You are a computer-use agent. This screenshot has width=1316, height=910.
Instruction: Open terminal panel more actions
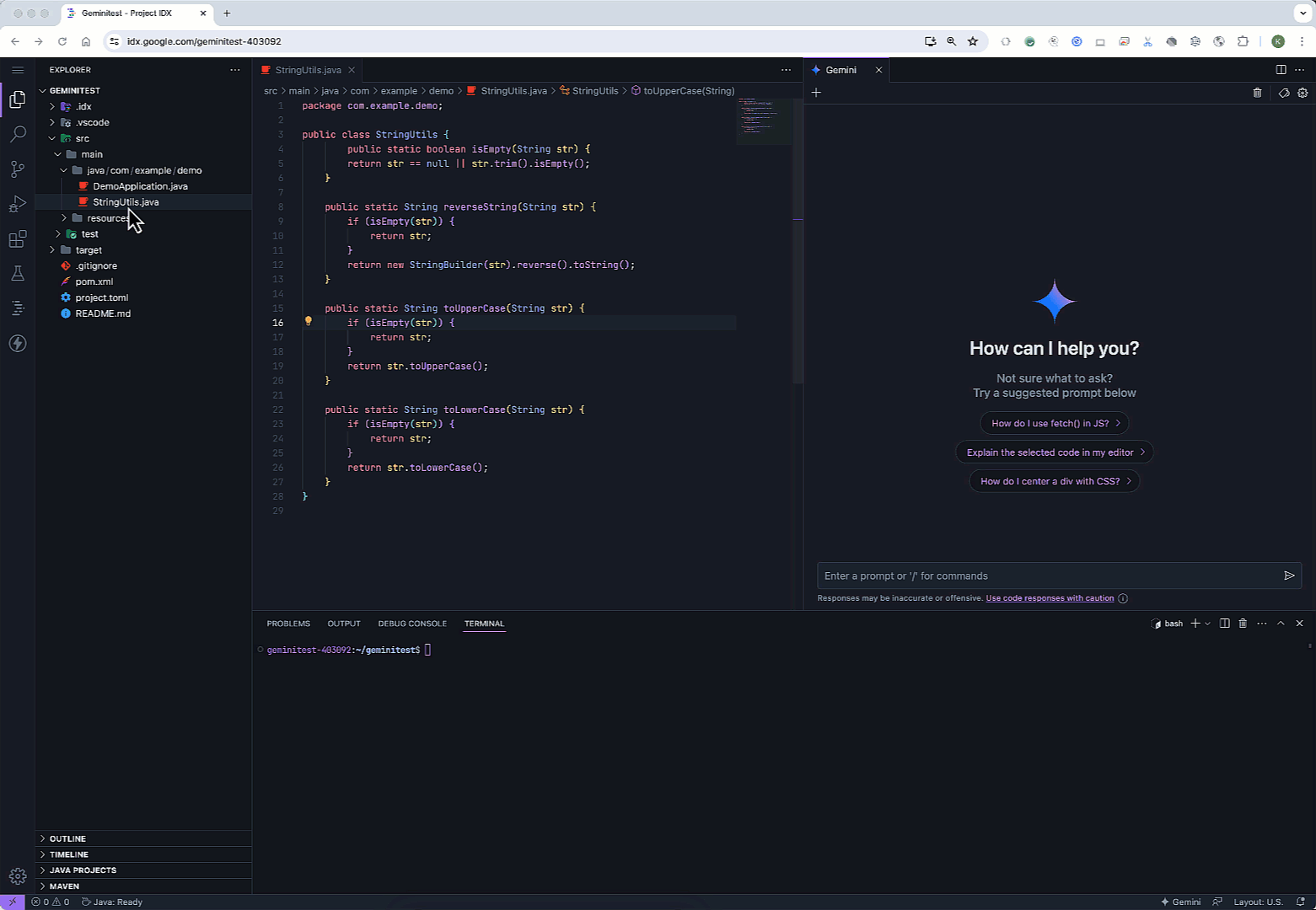click(1261, 624)
